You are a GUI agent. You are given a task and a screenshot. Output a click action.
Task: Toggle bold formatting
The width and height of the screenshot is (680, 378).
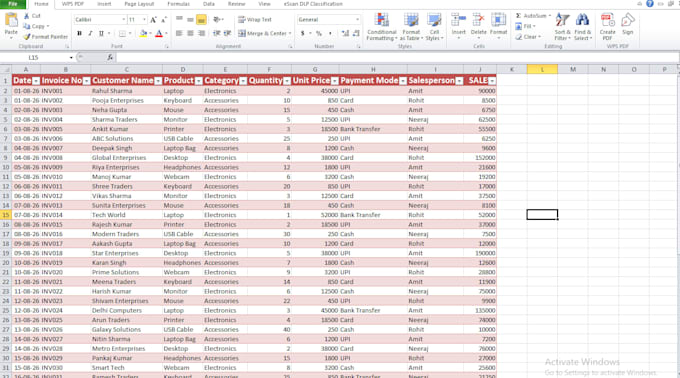click(x=79, y=33)
